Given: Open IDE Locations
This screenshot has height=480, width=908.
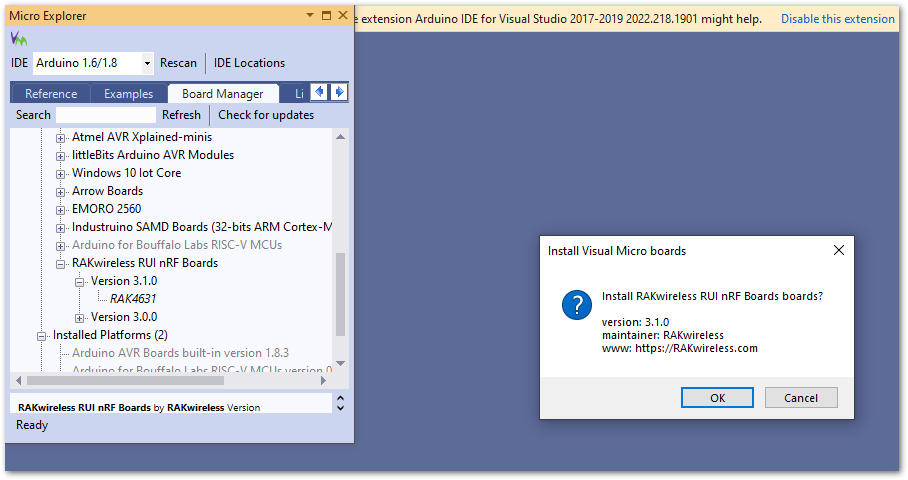Looking at the screenshot, I should pyautogui.click(x=249, y=63).
